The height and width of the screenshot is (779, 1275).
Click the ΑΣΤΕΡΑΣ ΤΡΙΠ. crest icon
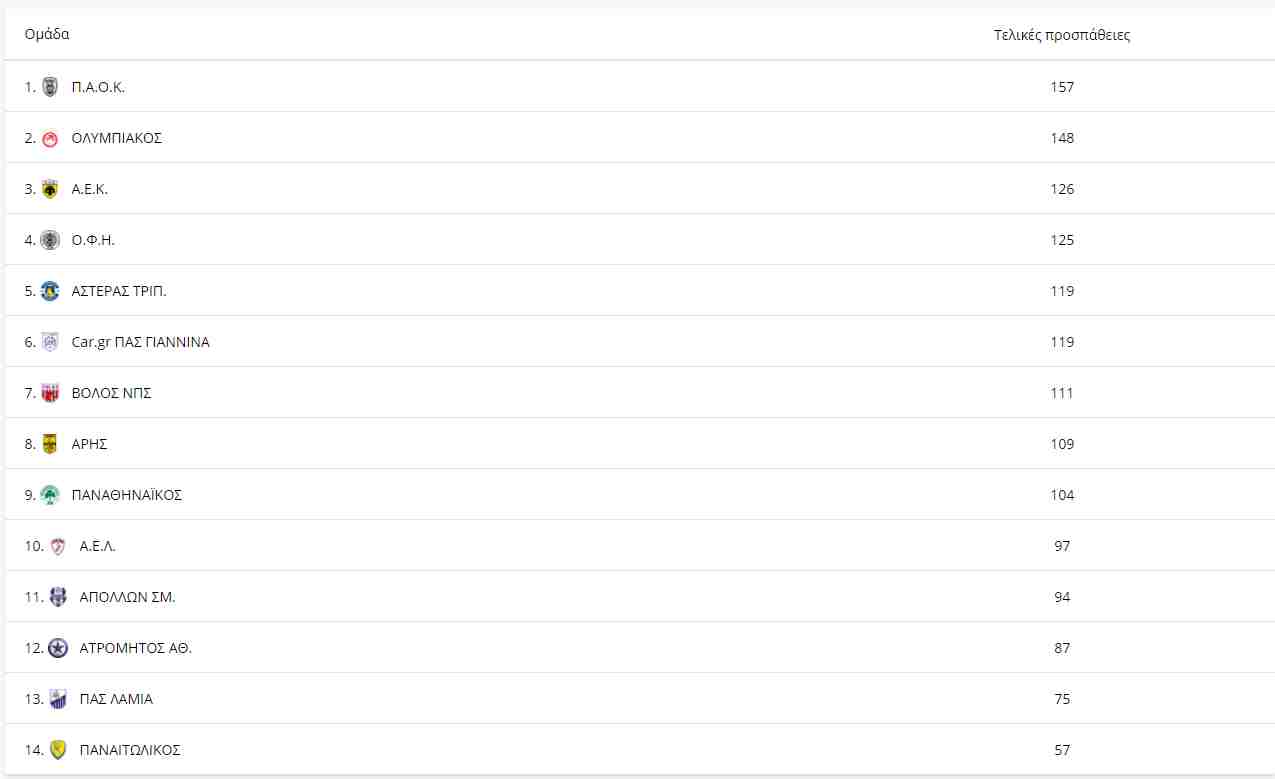(x=50, y=291)
